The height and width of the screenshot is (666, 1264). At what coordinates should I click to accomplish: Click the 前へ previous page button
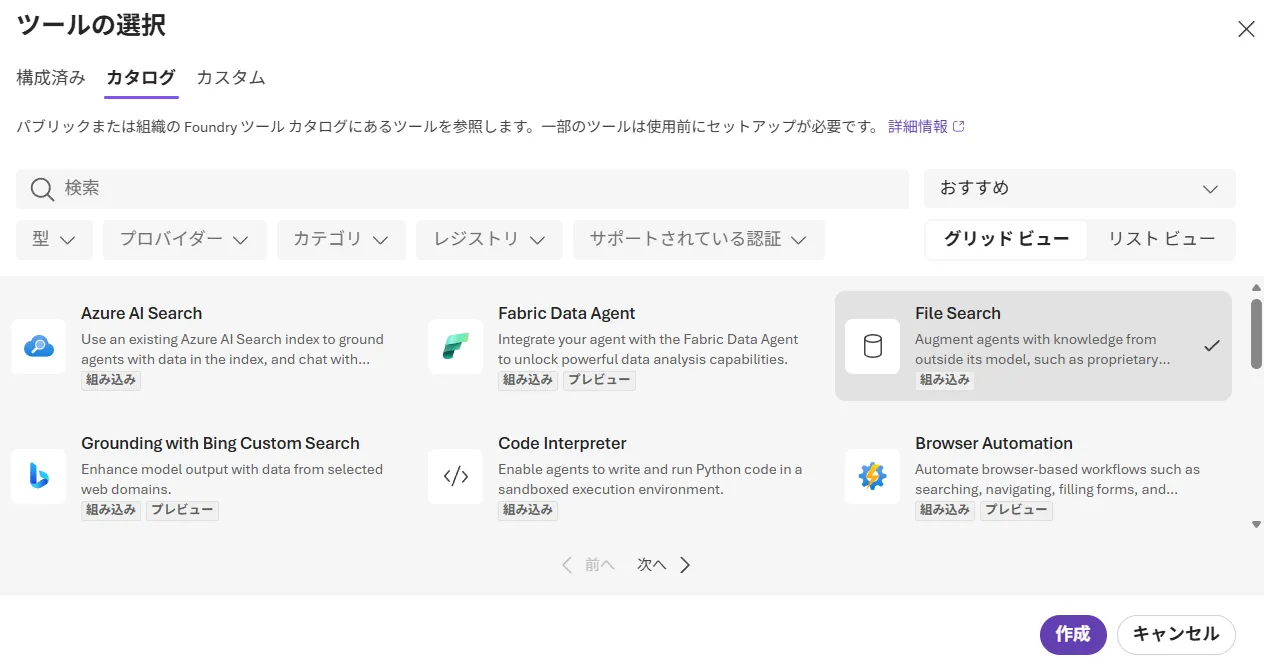tap(588, 565)
